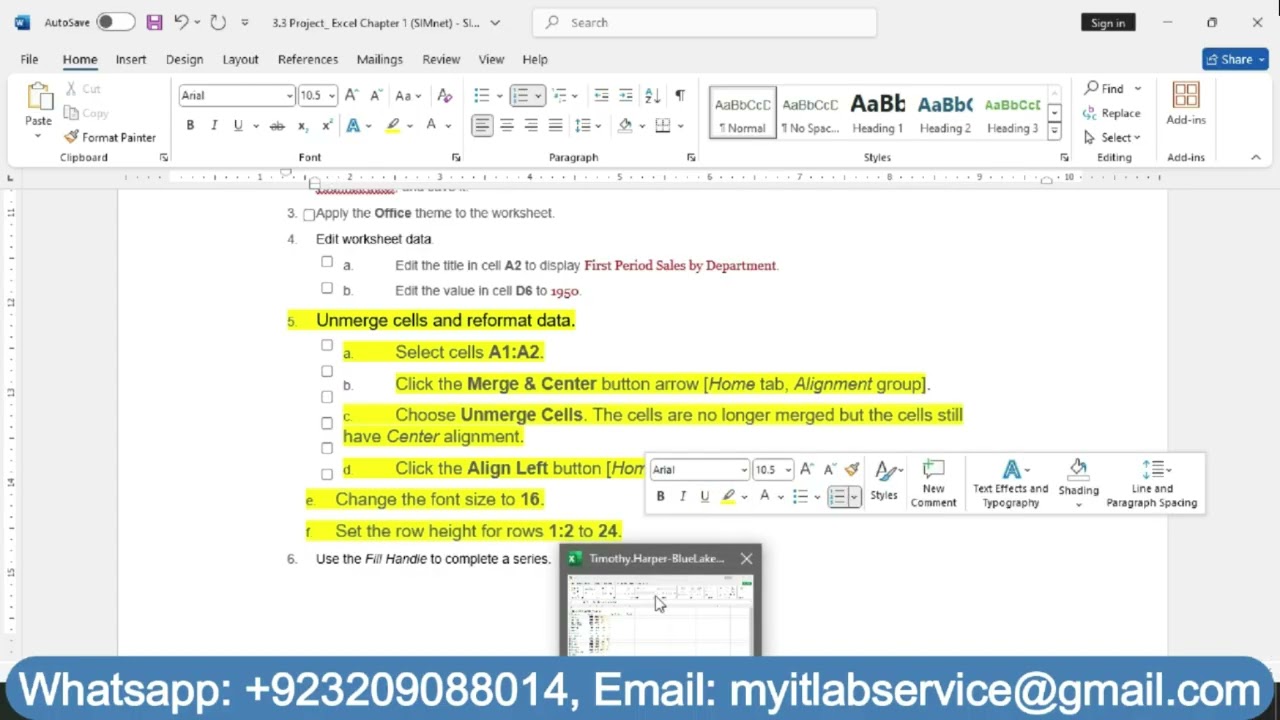Switch to the Design ribbon tab
Screen dimensions: 1280x720
click(x=184, y=59)
